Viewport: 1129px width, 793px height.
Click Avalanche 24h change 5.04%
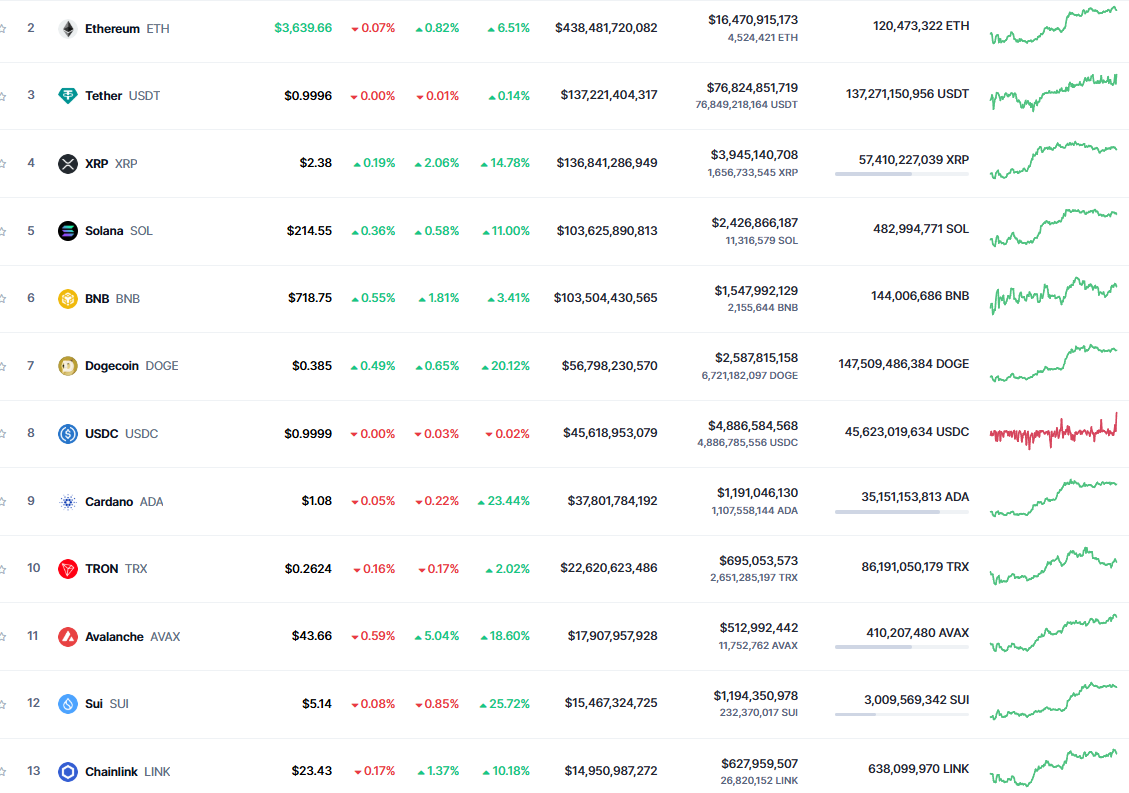pos(437,636)
